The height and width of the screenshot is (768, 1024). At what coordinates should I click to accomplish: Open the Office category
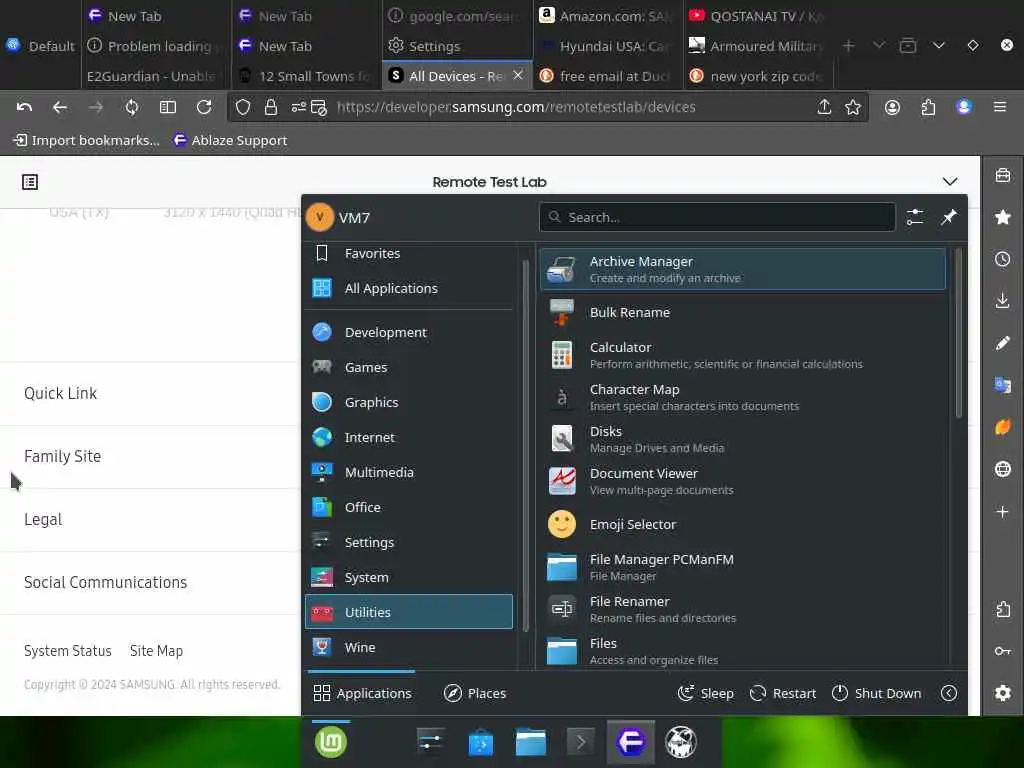(409, 507)
